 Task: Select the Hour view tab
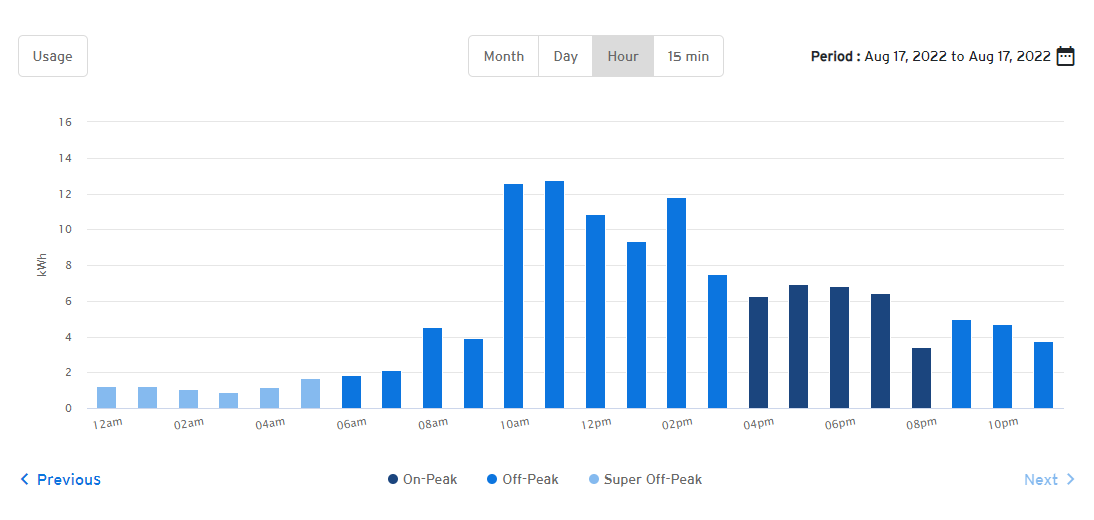coord(623,56)
